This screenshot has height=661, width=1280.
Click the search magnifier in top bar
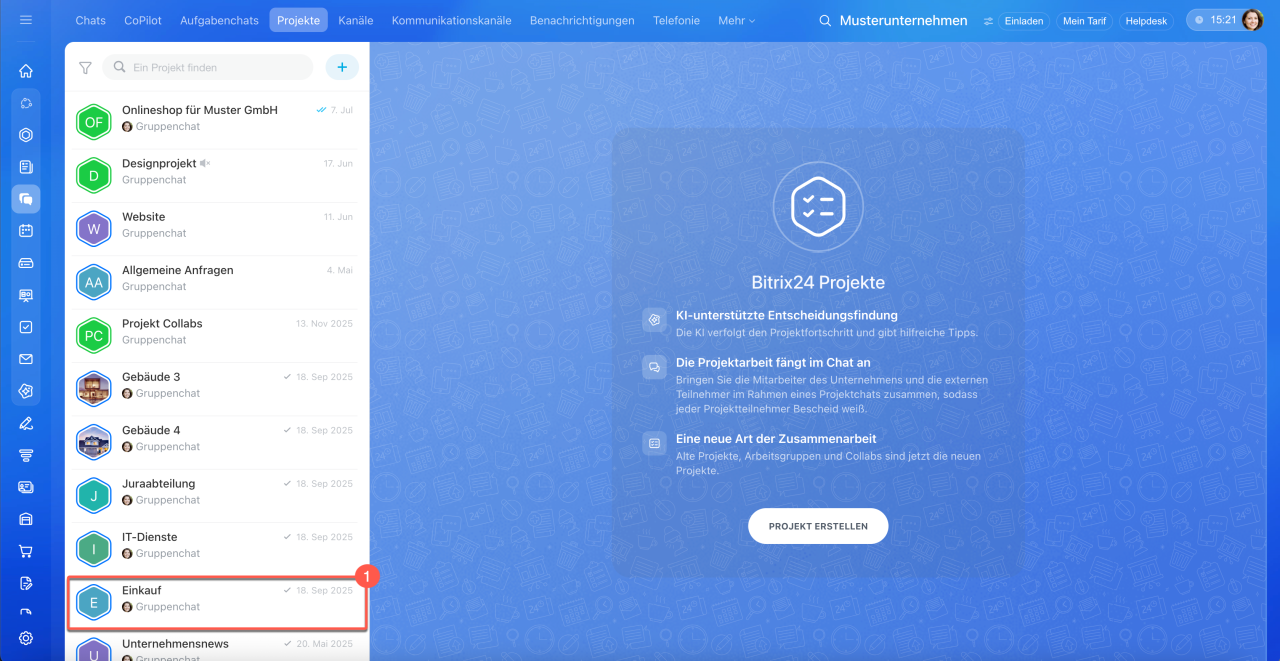tap(825, 20)
